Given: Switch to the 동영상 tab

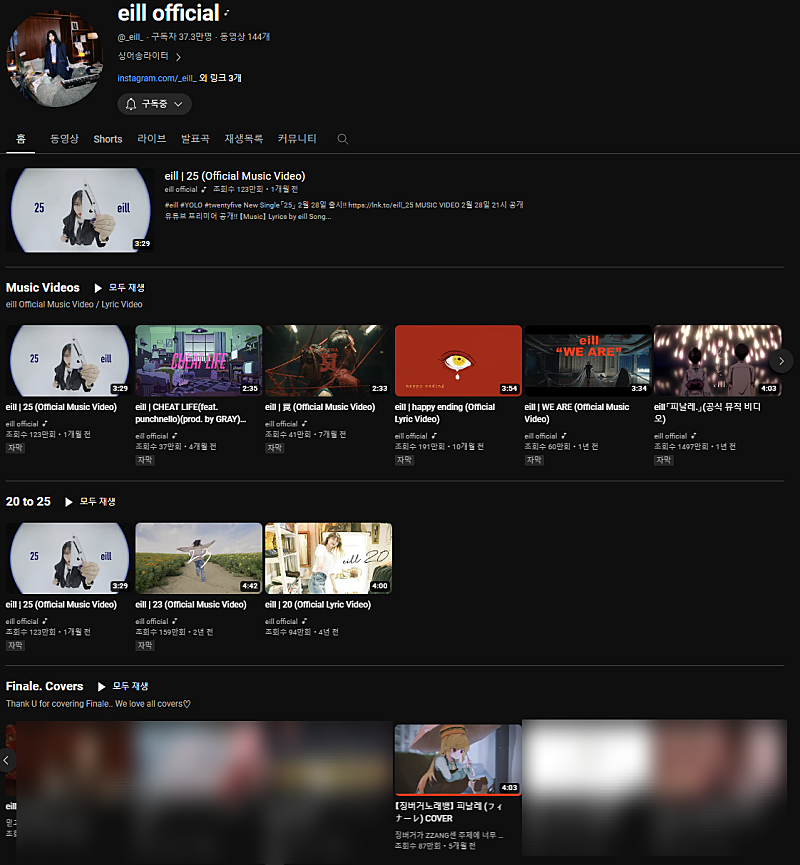Looking at the screenshot, I should click(x=64, y=139).
